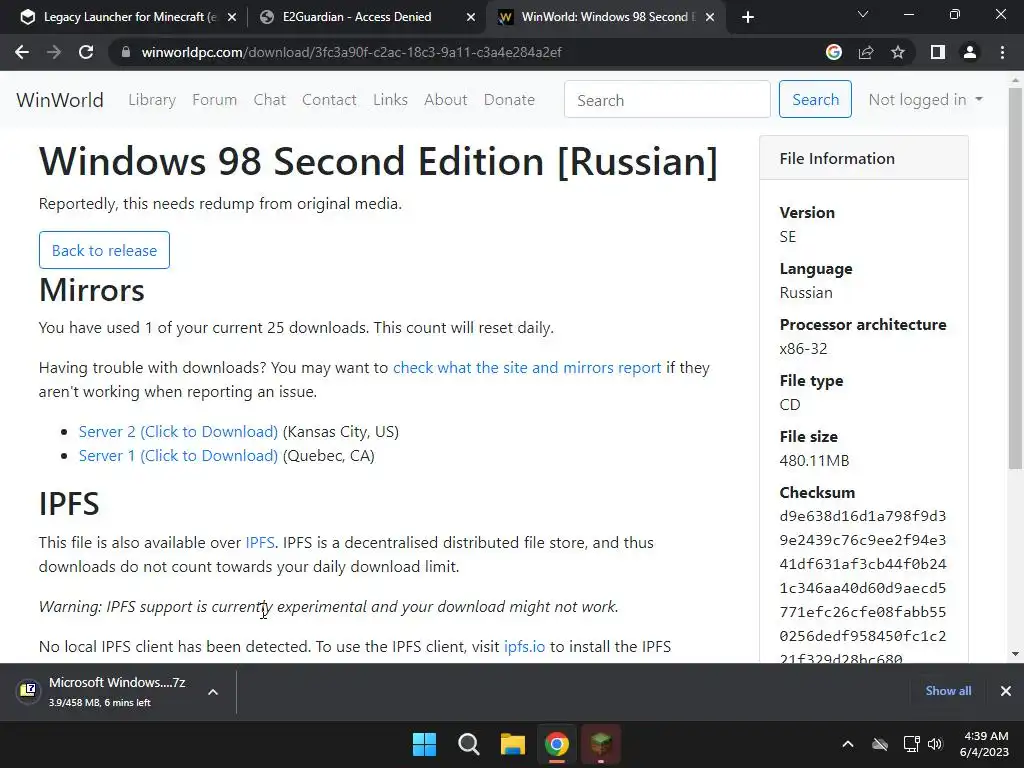Select the File size value 480.11MB
Viewport: 1024px width, 768px height.
coord(814,460)
